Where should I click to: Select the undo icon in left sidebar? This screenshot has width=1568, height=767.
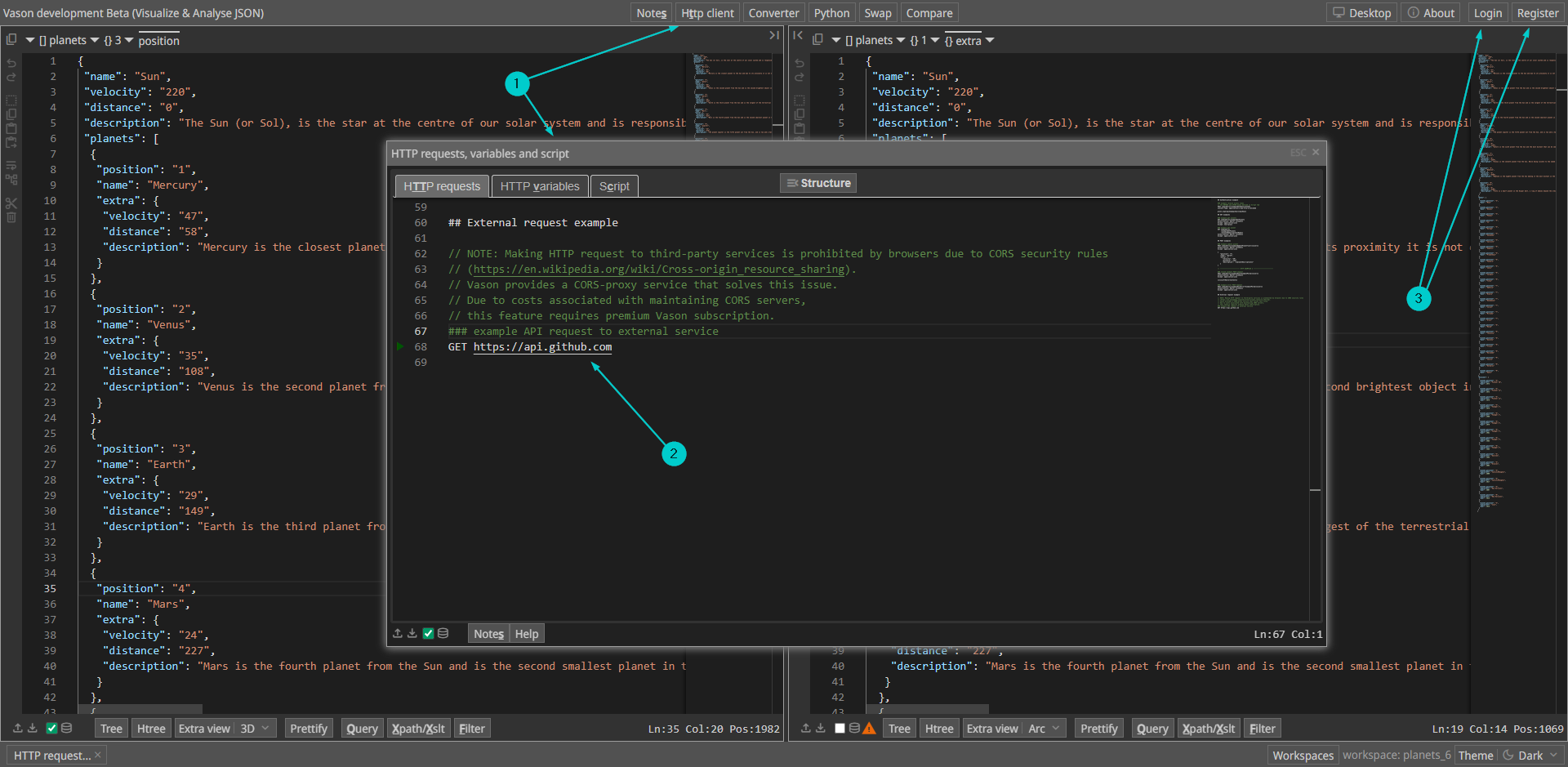11,64
